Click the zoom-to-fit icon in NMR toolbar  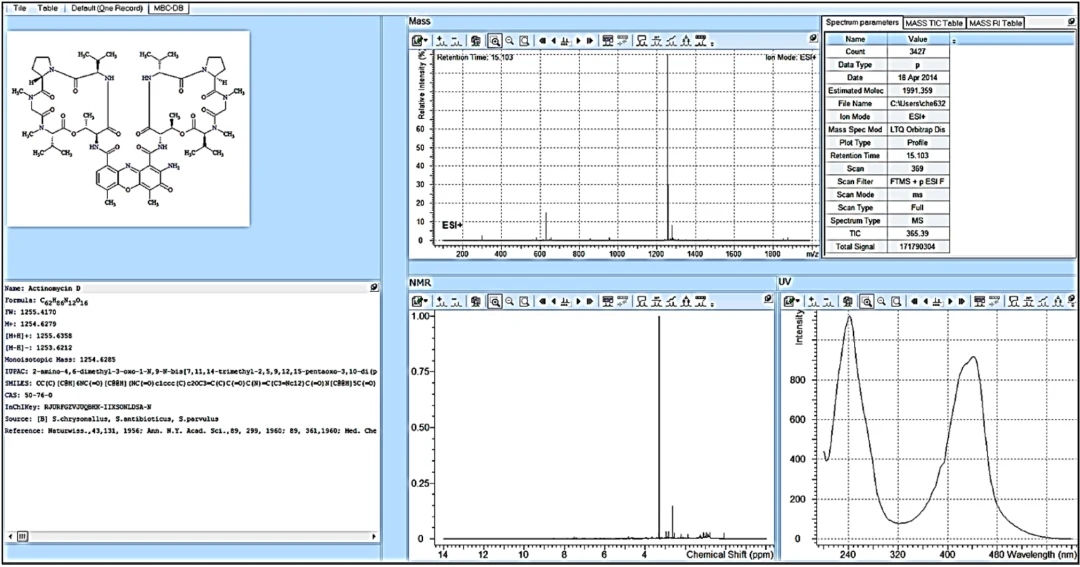pyautogui.click(x=525, y=301)
